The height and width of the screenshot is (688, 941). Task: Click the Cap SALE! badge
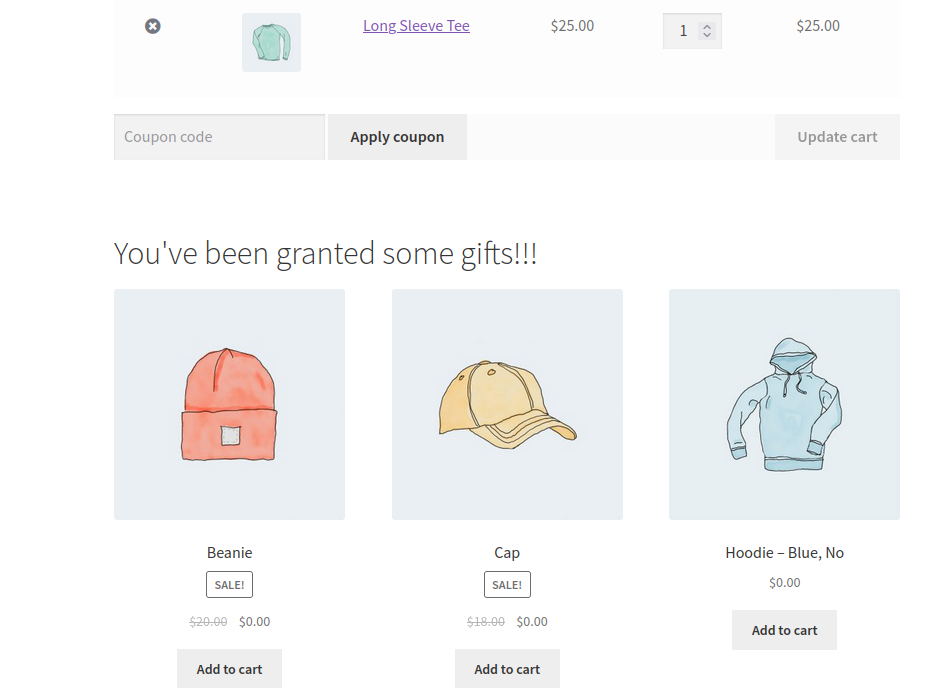[507, 585]
